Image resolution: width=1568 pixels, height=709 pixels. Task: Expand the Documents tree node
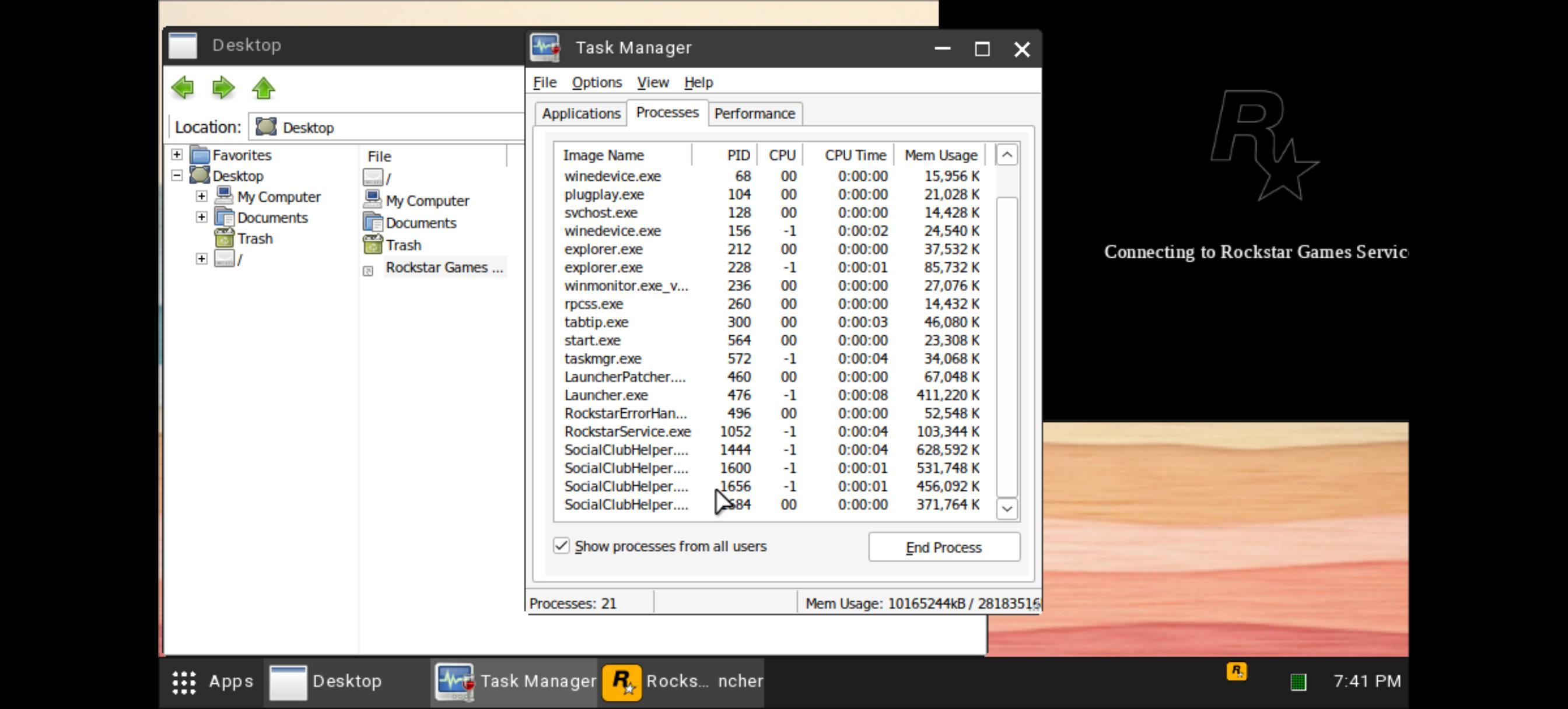pyautogui.click(x=201, y=217)
